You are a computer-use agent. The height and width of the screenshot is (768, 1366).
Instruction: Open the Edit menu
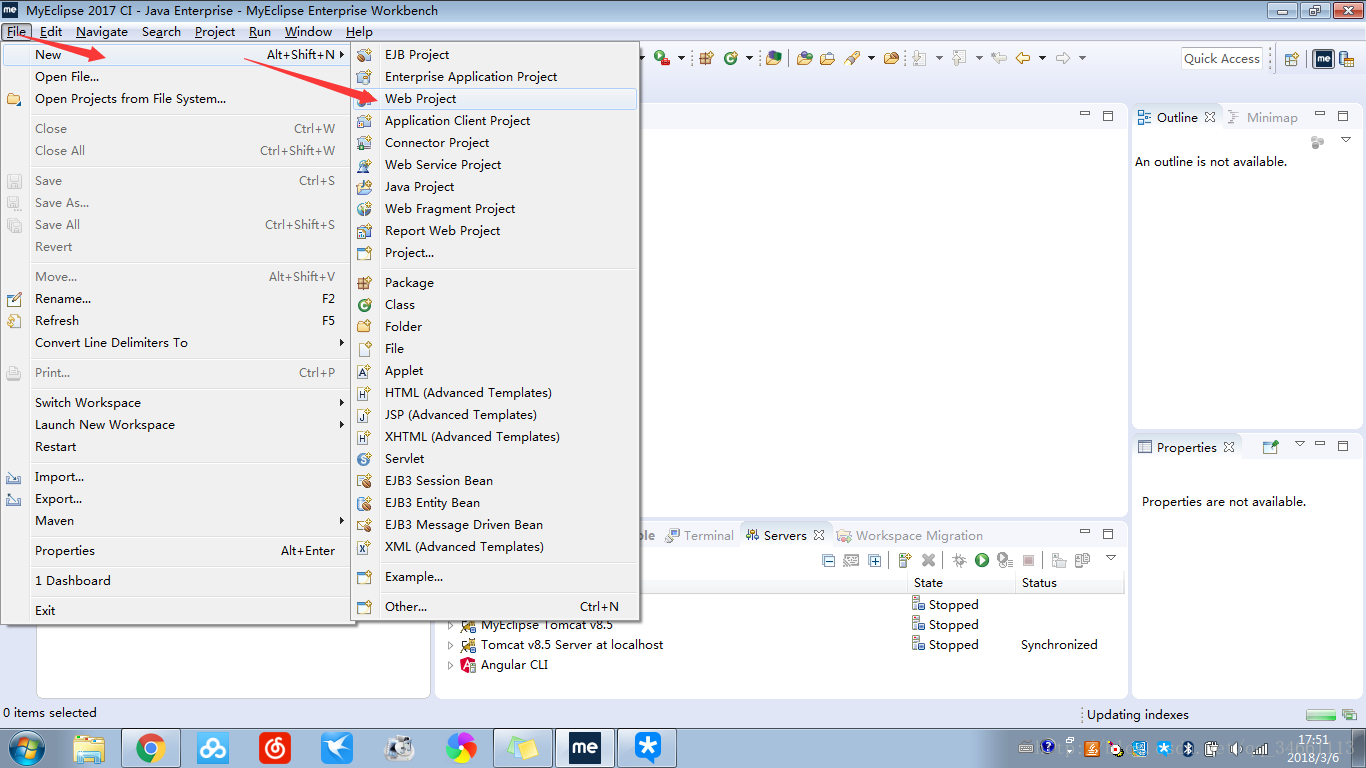tap(51, 31)
